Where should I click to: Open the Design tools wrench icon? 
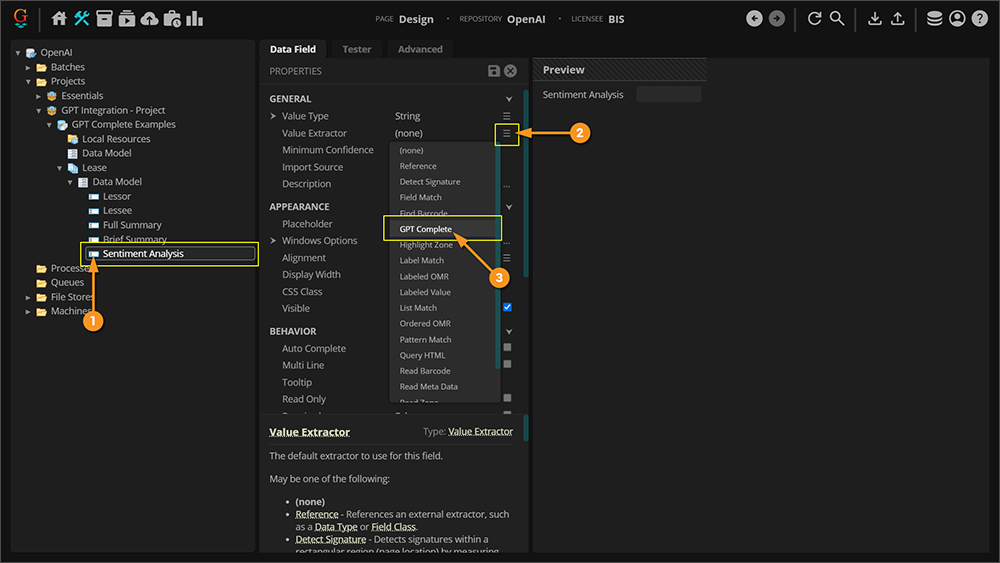pyautogui.click(x=82, y=18)
